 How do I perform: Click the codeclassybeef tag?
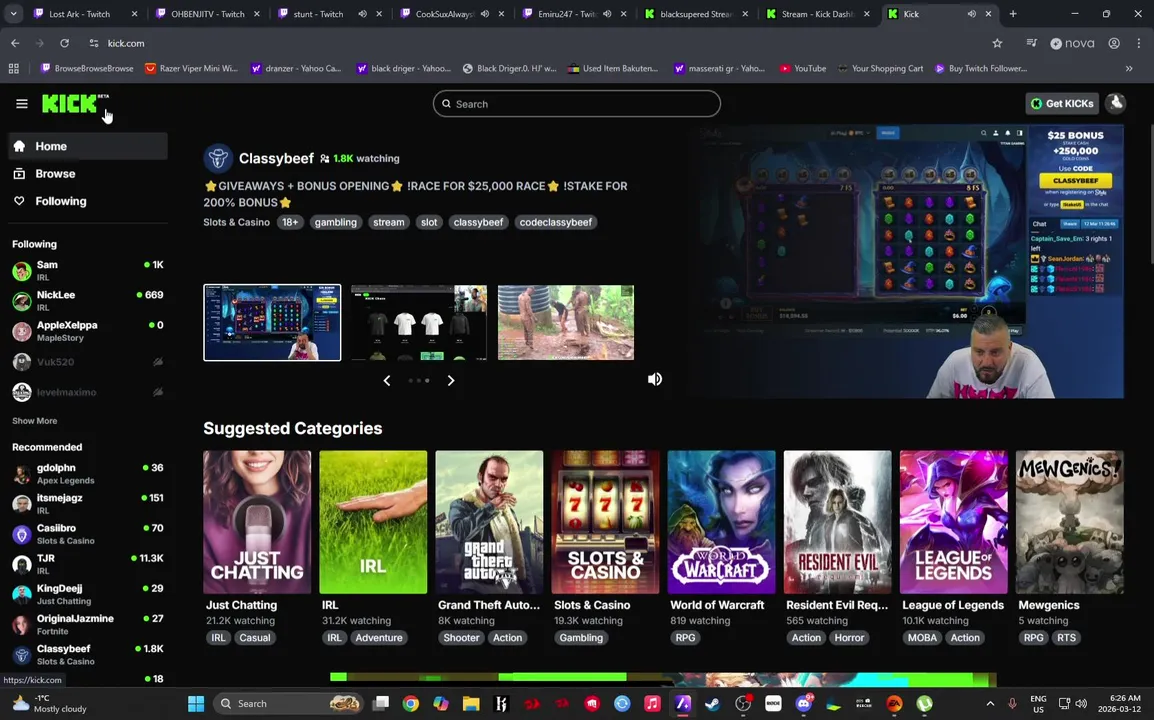pos(556,222)
